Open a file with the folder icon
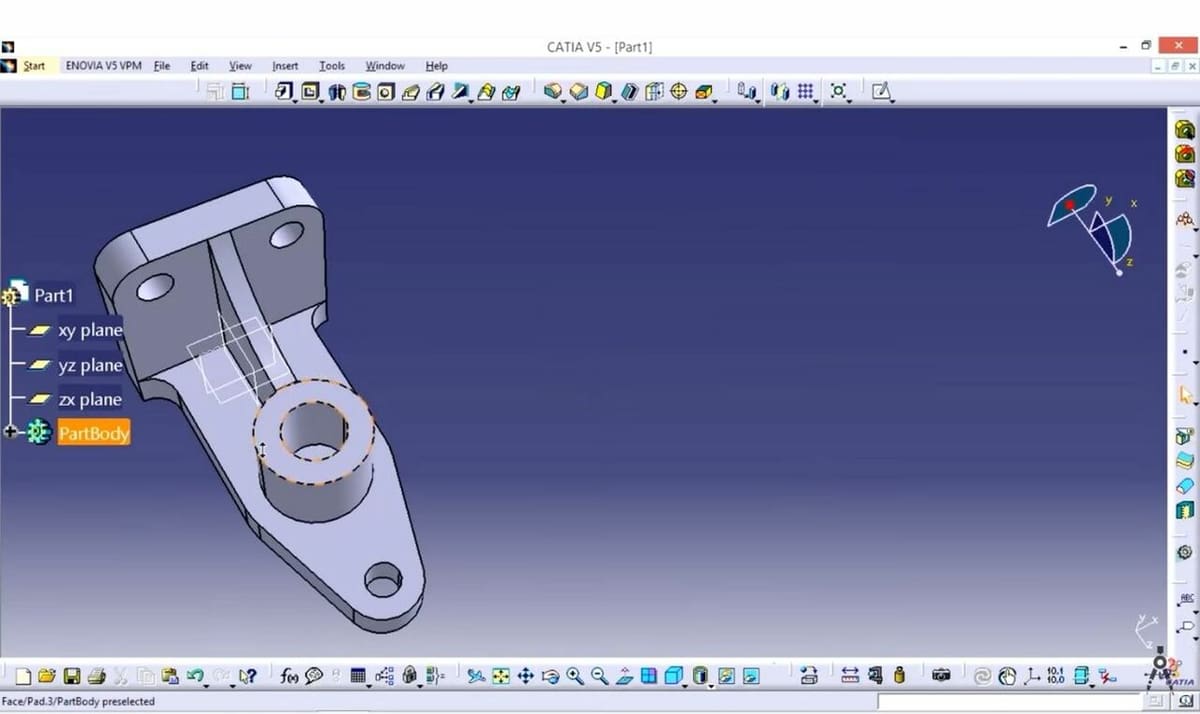Screen dimensions: 1200x714 tap(46, 676)
